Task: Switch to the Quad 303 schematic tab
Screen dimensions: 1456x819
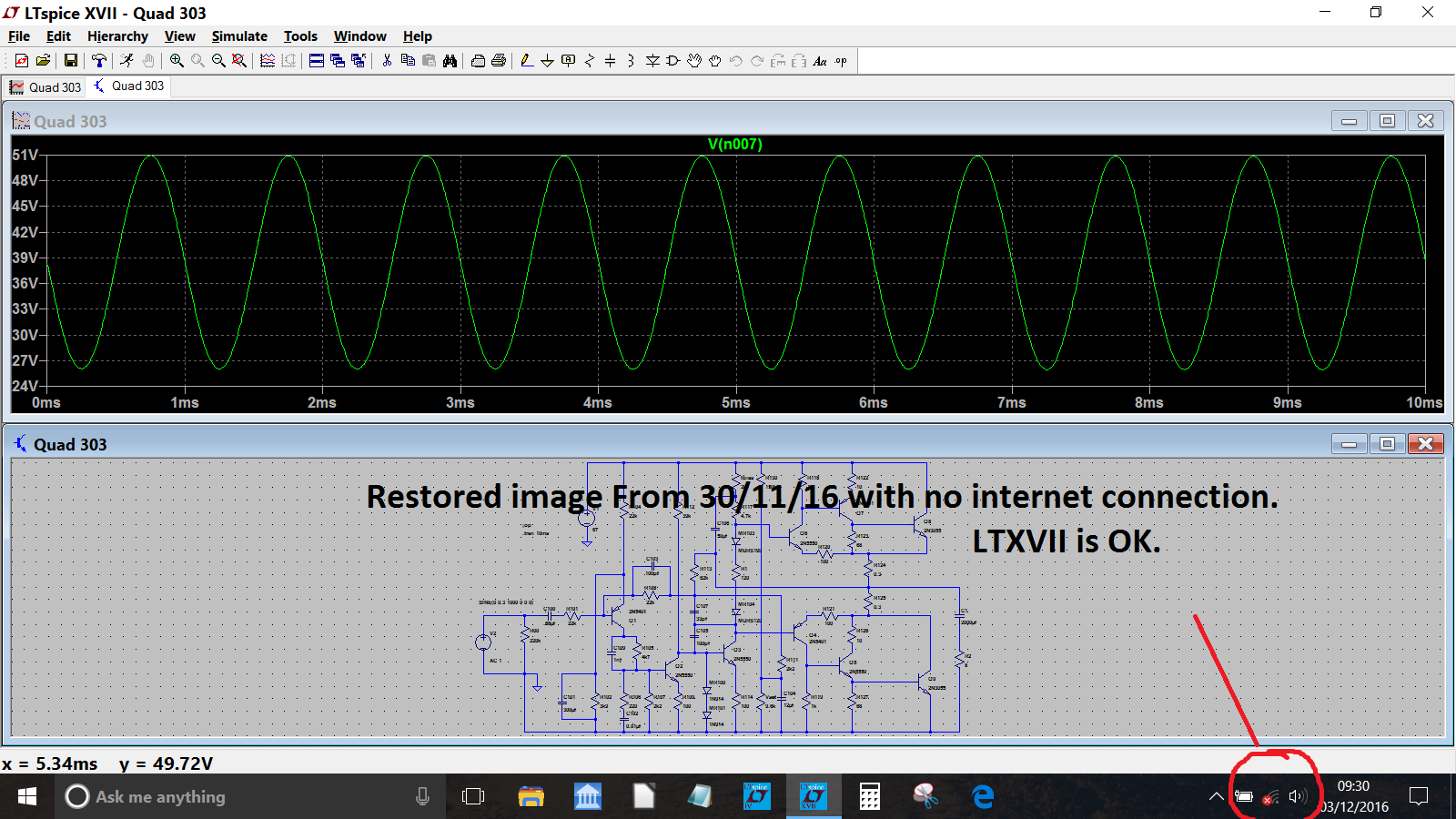Action: [x=128, y=86]
